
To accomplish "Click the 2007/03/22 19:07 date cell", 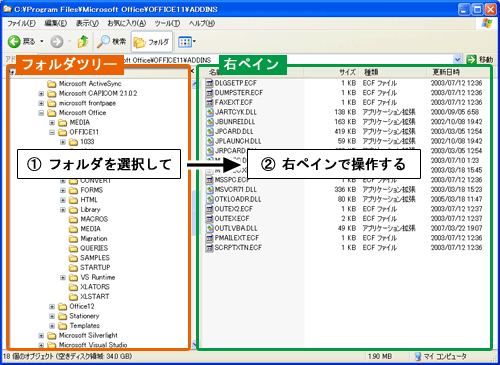I will (x=456, y=228).
